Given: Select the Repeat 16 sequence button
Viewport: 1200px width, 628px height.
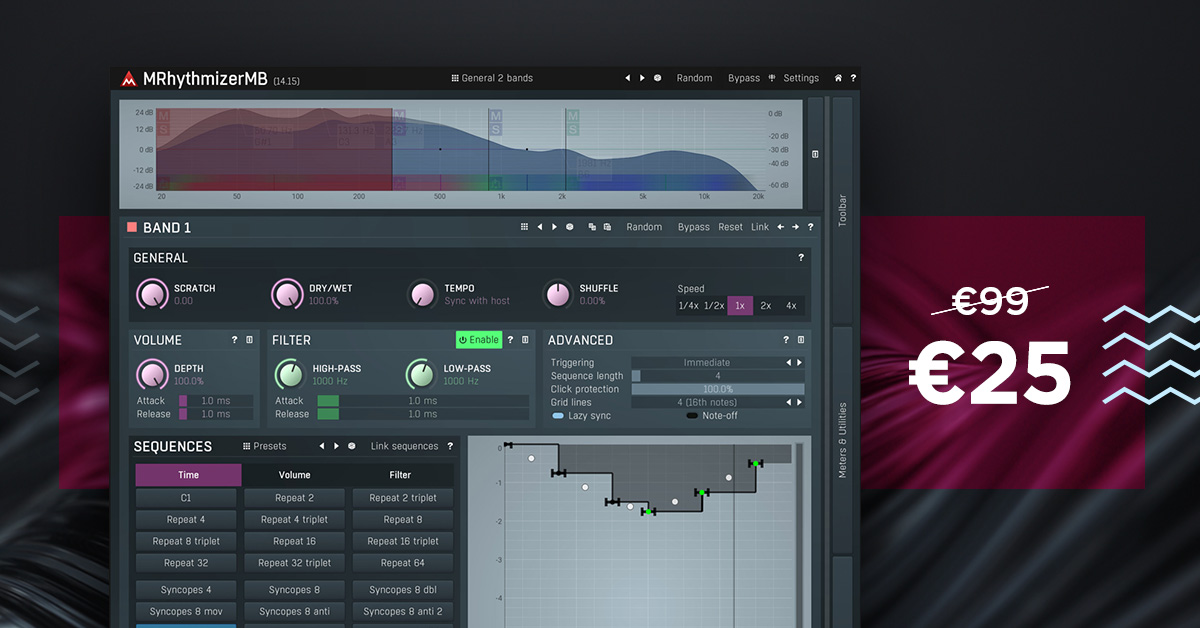Looking at the screenshot, I should (x=295, y=541).
